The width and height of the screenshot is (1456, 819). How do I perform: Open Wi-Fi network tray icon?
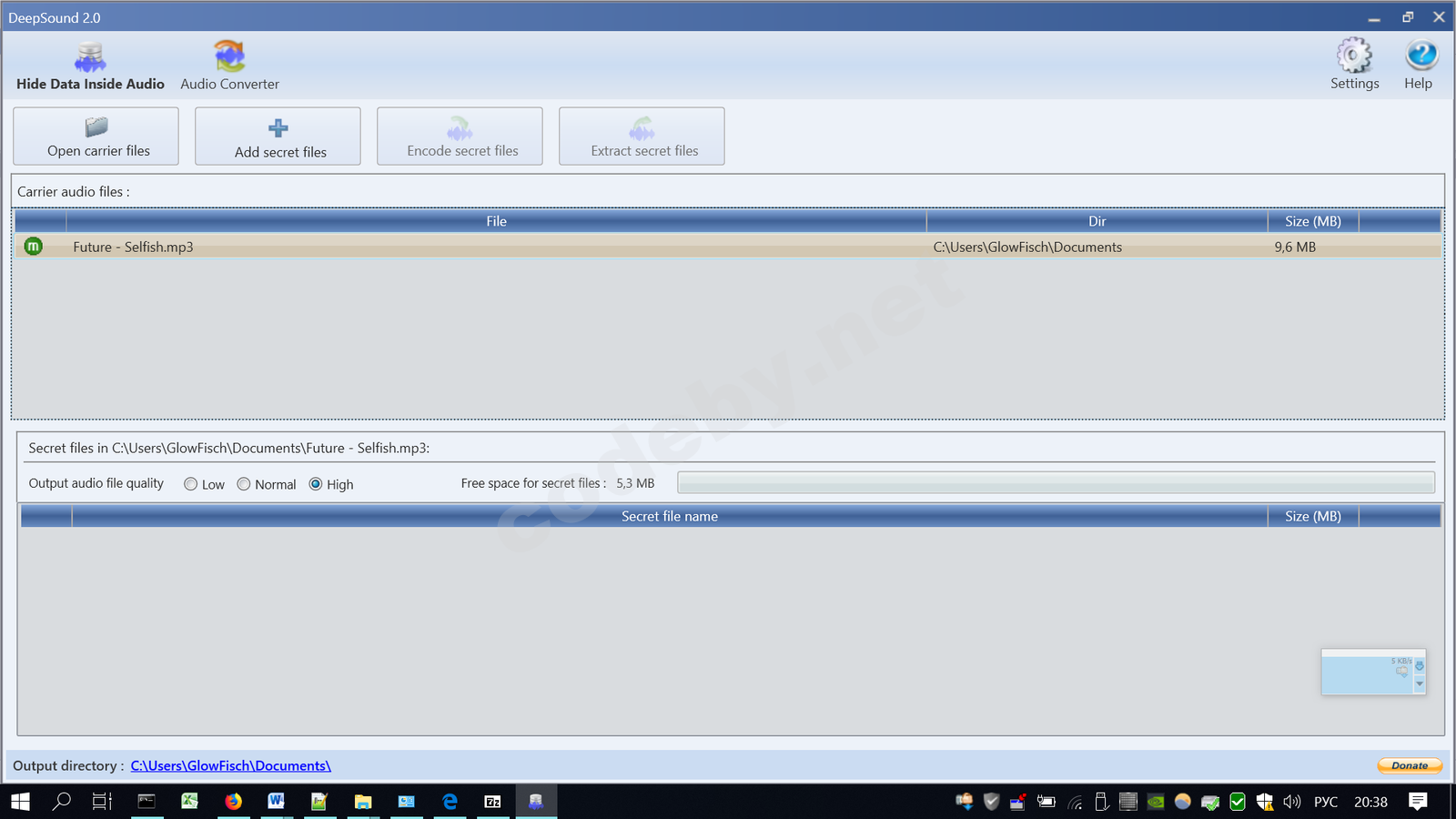coord(1075,802)
